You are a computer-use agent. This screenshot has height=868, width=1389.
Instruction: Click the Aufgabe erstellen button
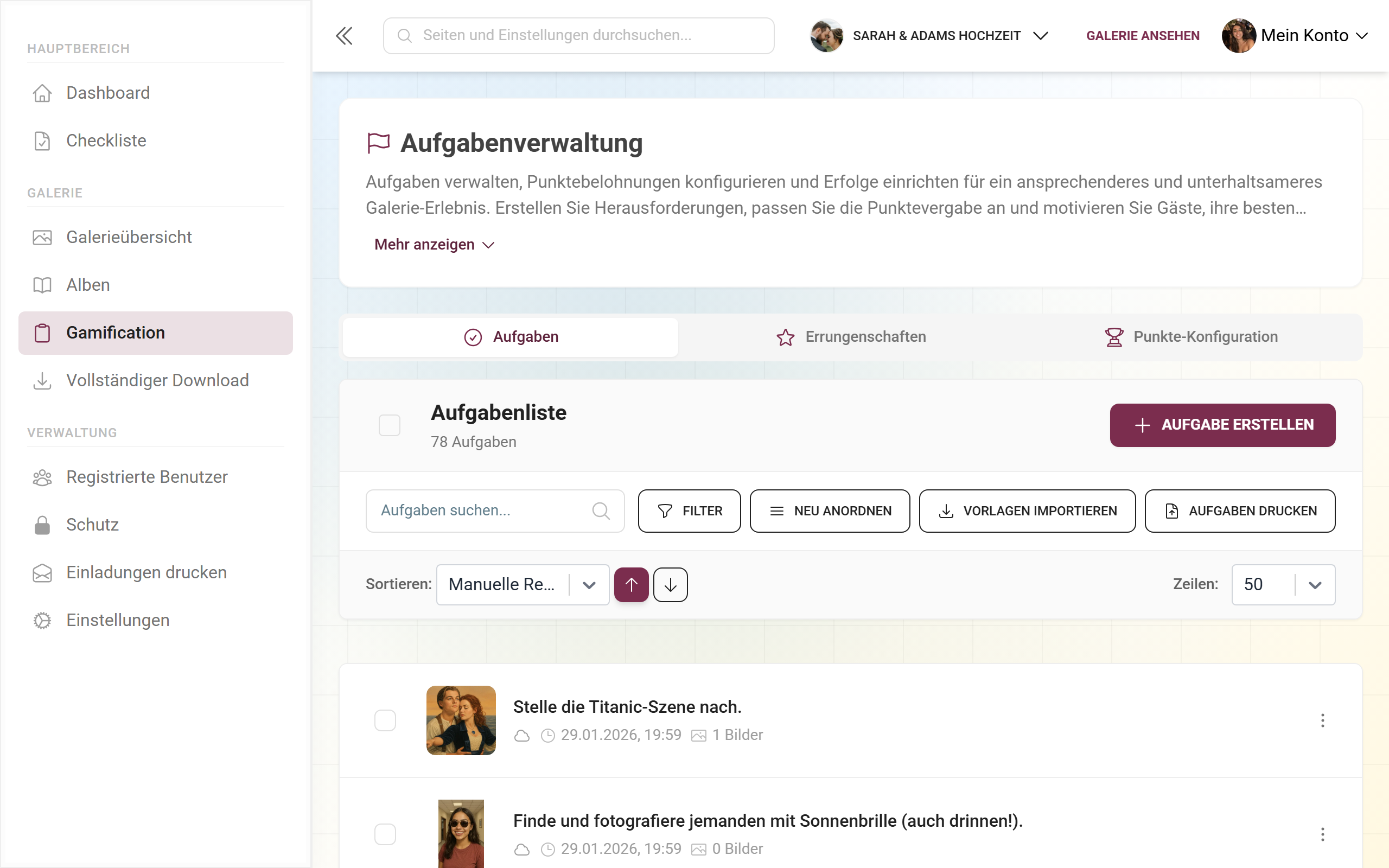tap(1222, 425)
